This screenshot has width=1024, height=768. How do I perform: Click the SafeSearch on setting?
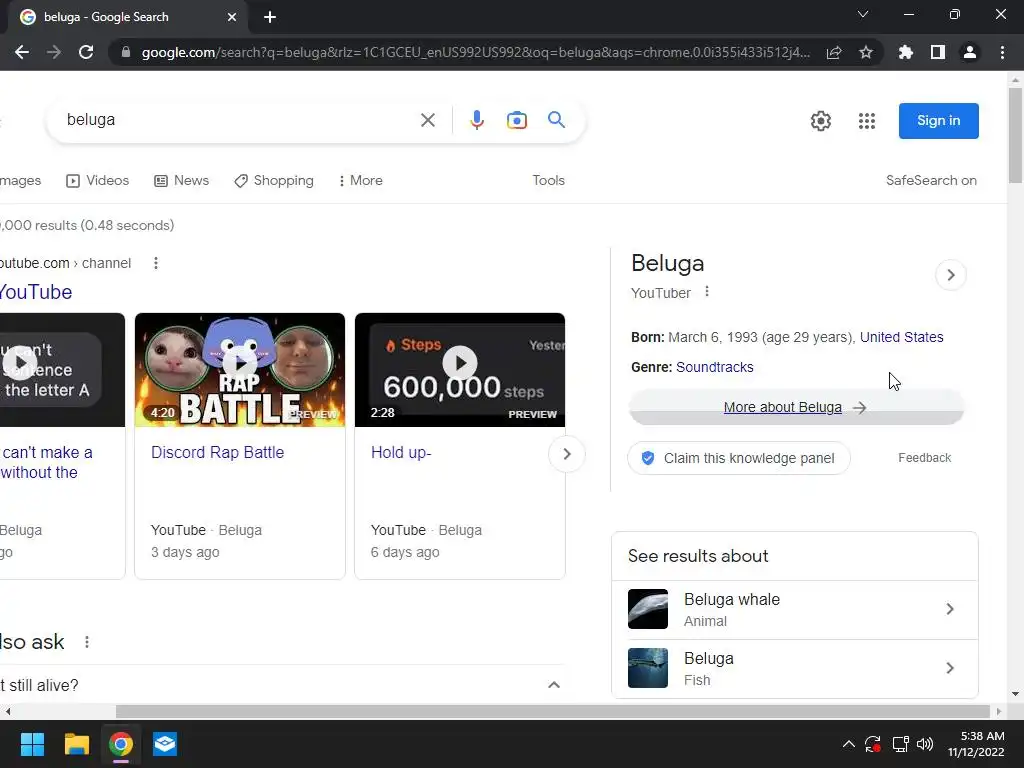(931, 180)
